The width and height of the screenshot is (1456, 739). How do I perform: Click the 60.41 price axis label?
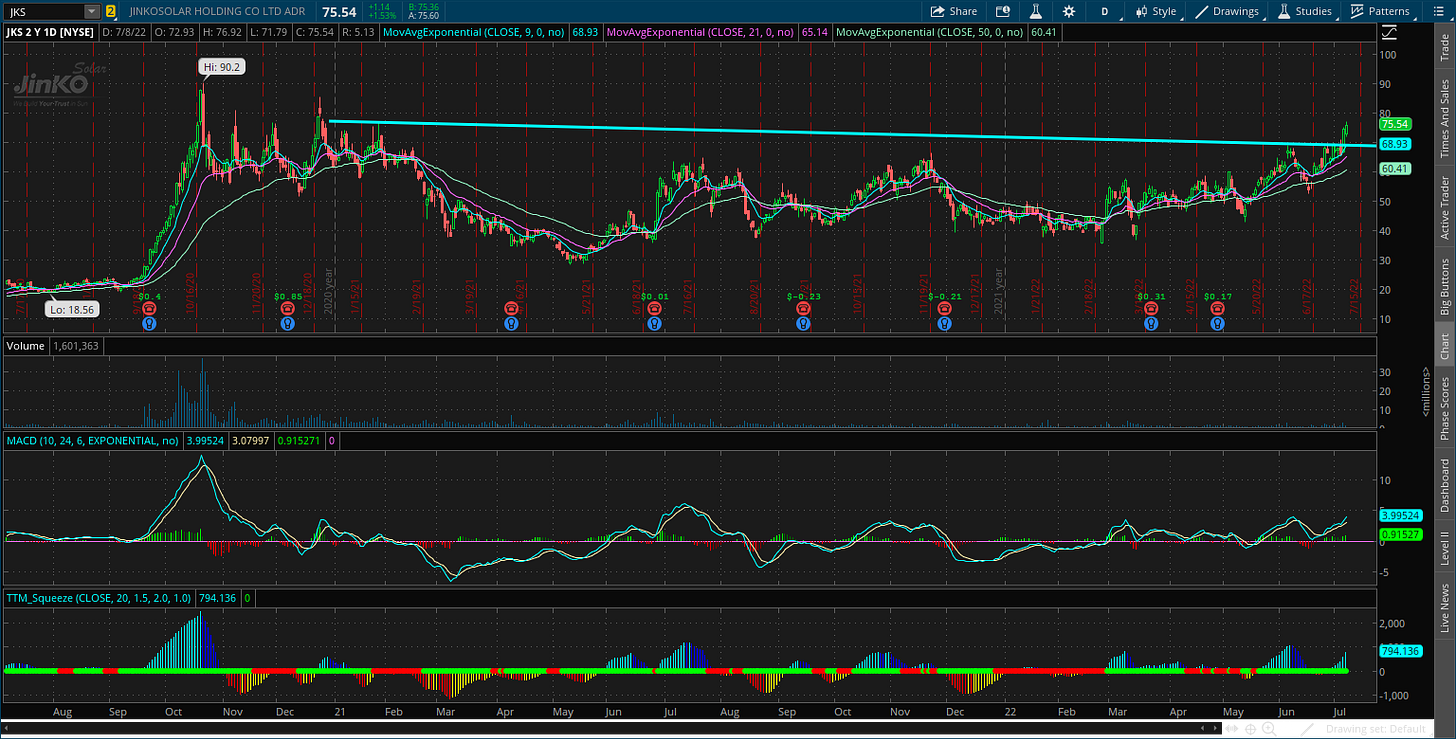1394,169
